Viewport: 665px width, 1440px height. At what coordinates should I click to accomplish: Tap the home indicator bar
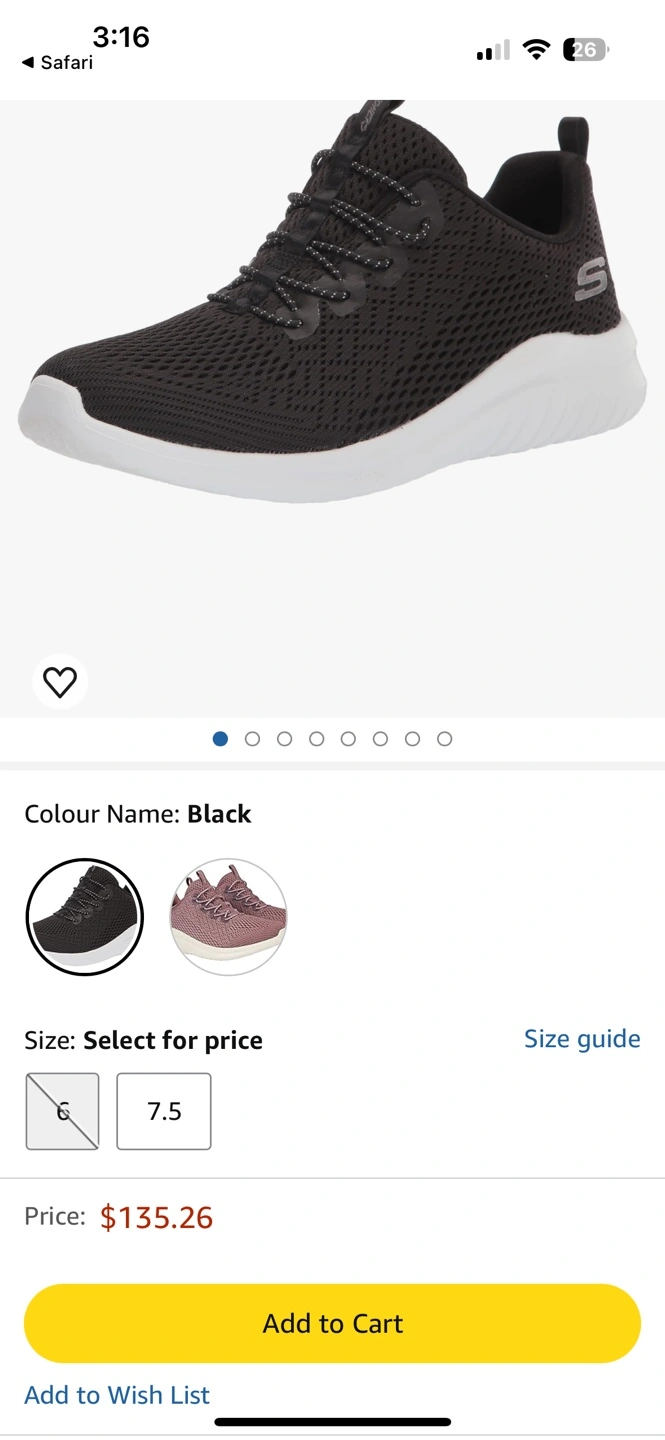point(332,1422)
